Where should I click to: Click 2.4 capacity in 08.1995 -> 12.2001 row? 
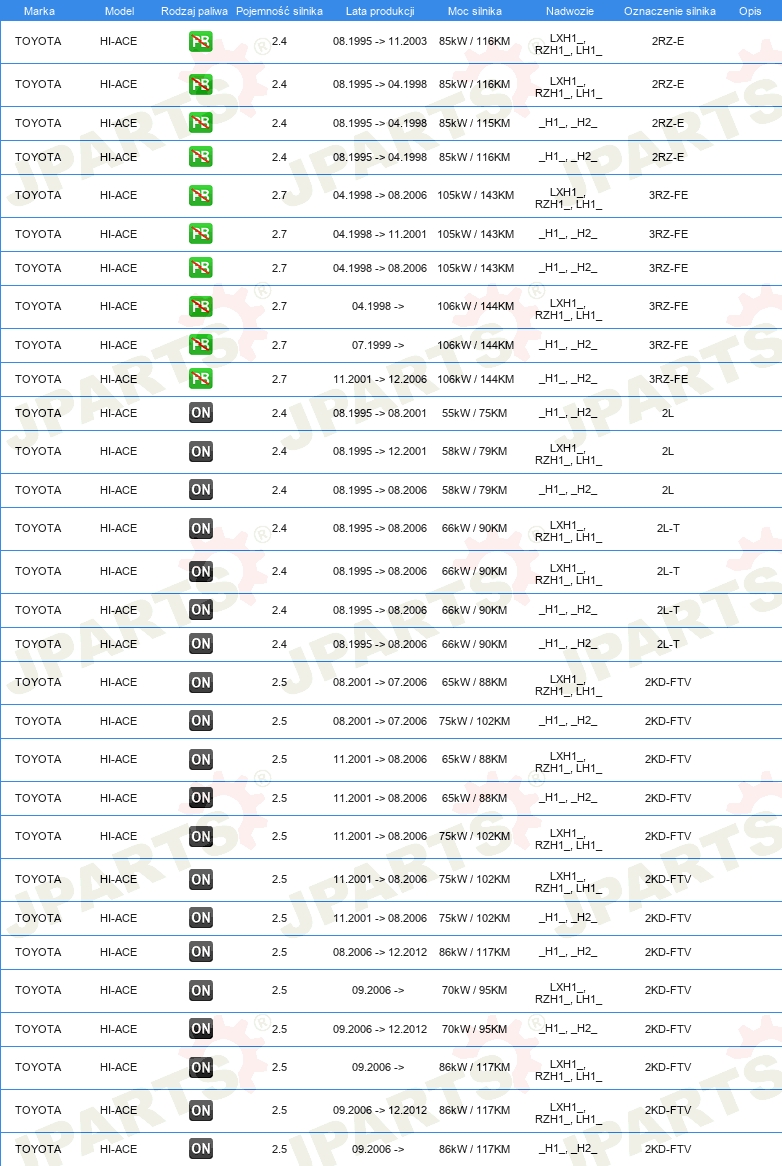click(279, 451)
